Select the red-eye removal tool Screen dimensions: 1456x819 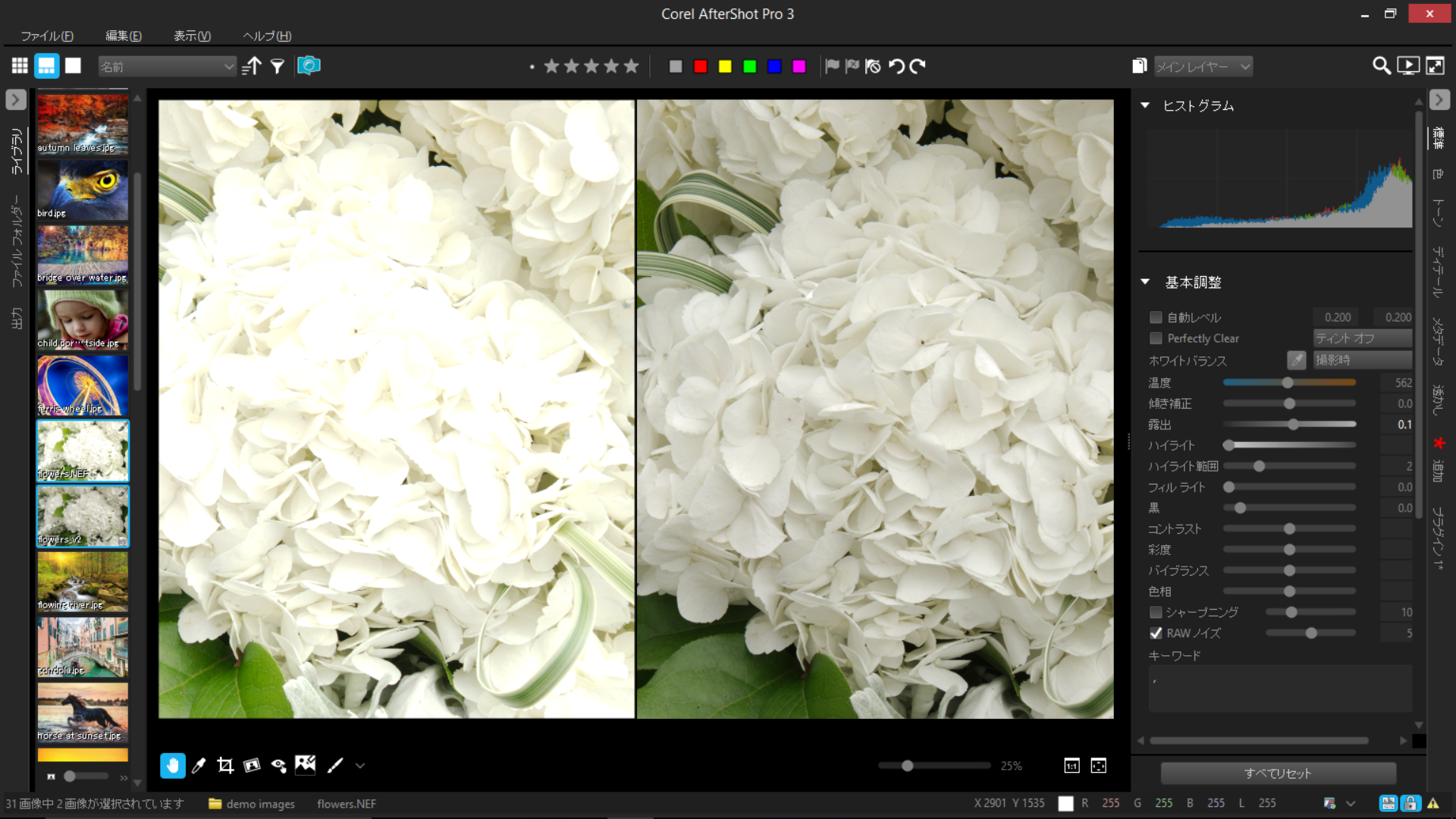278,765
